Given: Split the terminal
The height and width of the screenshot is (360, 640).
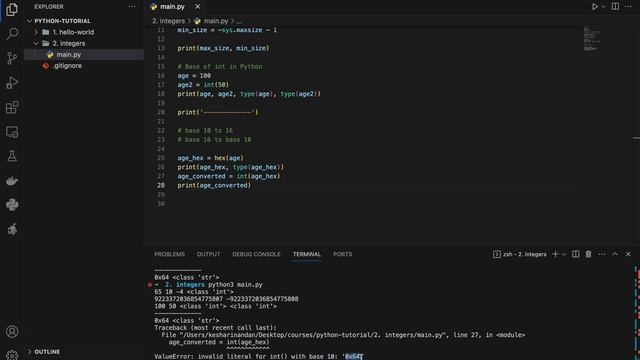Looking at the screenshot, I should tap(576, 254).
